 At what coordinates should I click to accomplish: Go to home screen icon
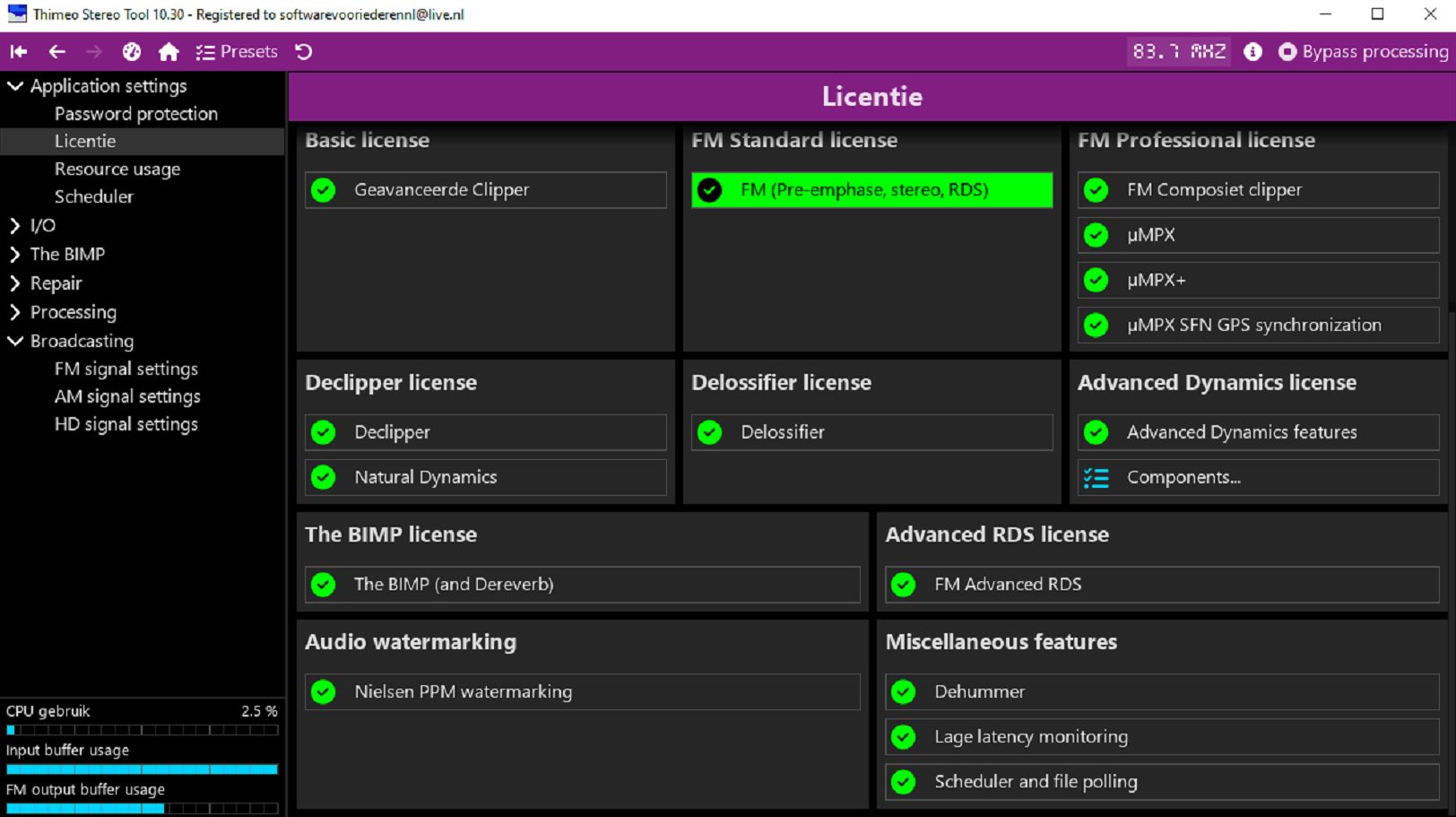(169, 52)
